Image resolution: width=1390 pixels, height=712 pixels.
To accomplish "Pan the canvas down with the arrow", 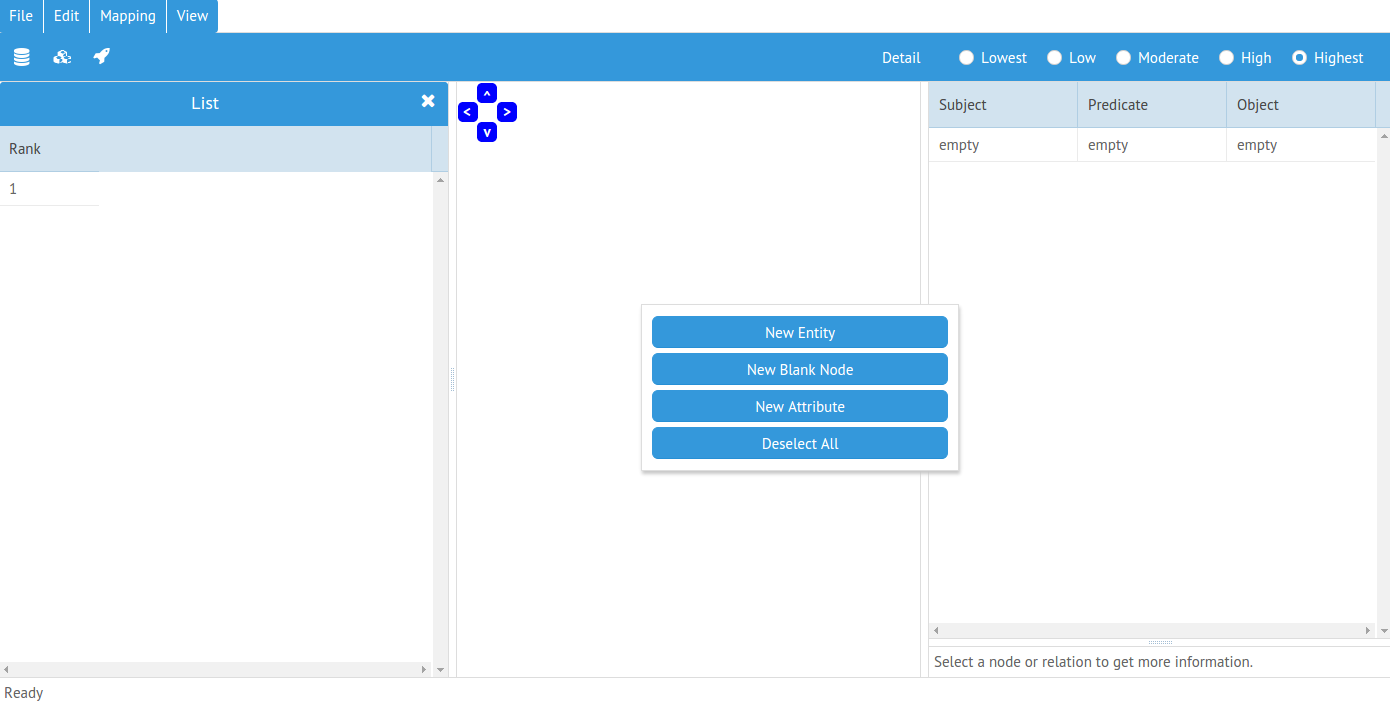I will click(x=487, y=132).
